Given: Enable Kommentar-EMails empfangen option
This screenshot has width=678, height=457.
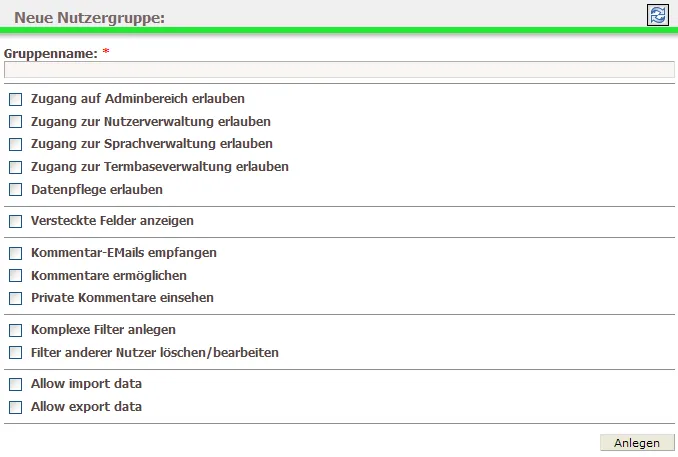Looking at the screenshot, I should [x=16, y=253].
